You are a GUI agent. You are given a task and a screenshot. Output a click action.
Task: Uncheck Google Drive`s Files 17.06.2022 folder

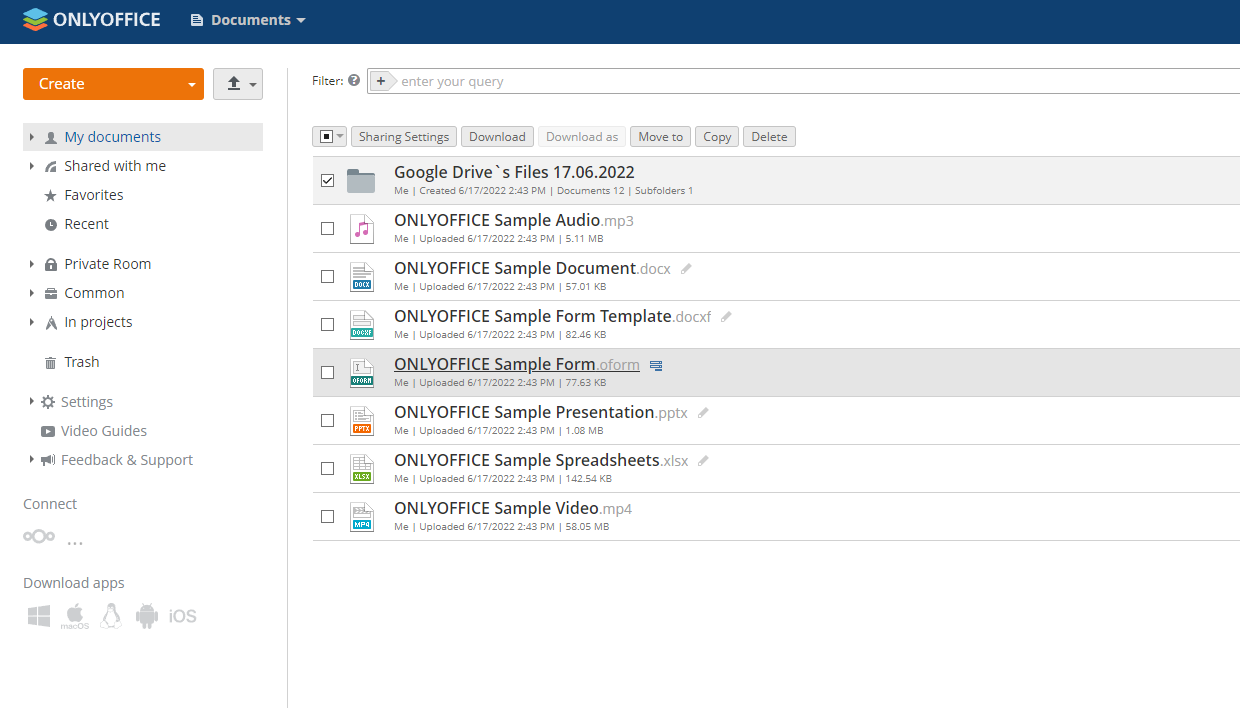coord(327,180)
